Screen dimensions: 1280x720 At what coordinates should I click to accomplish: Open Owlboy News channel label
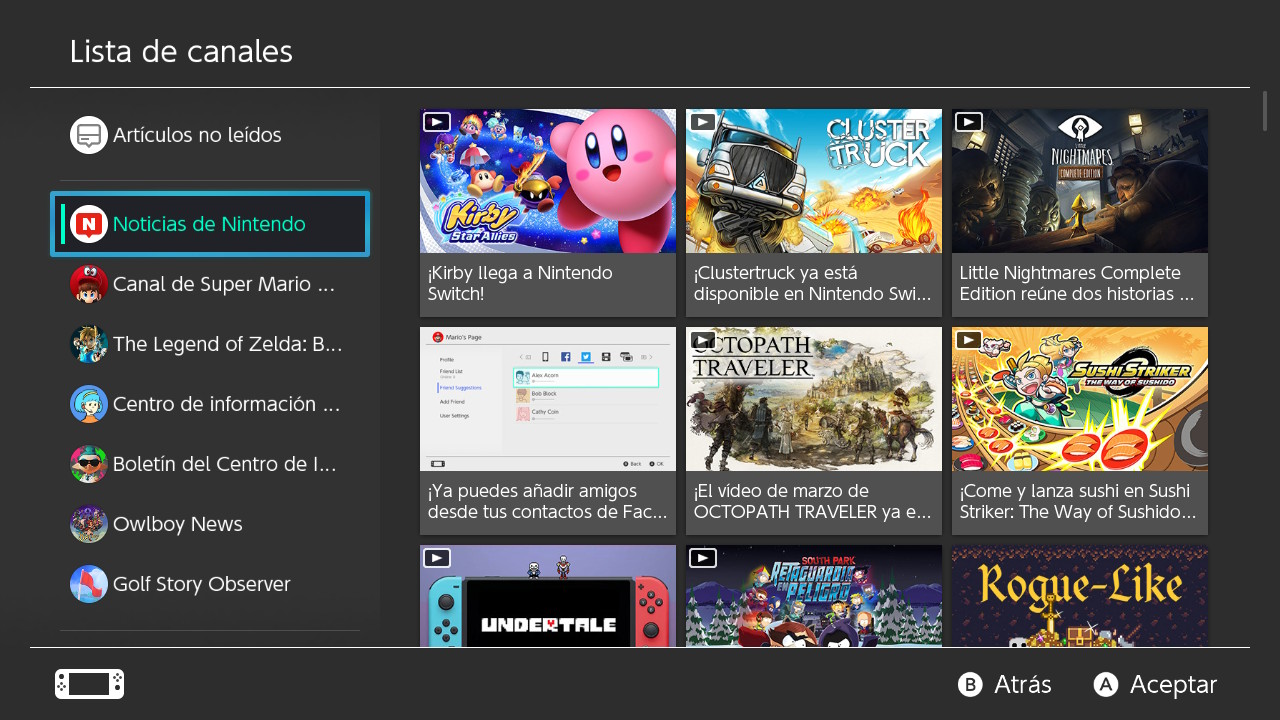pyautogui.click(x=178, y=524)
